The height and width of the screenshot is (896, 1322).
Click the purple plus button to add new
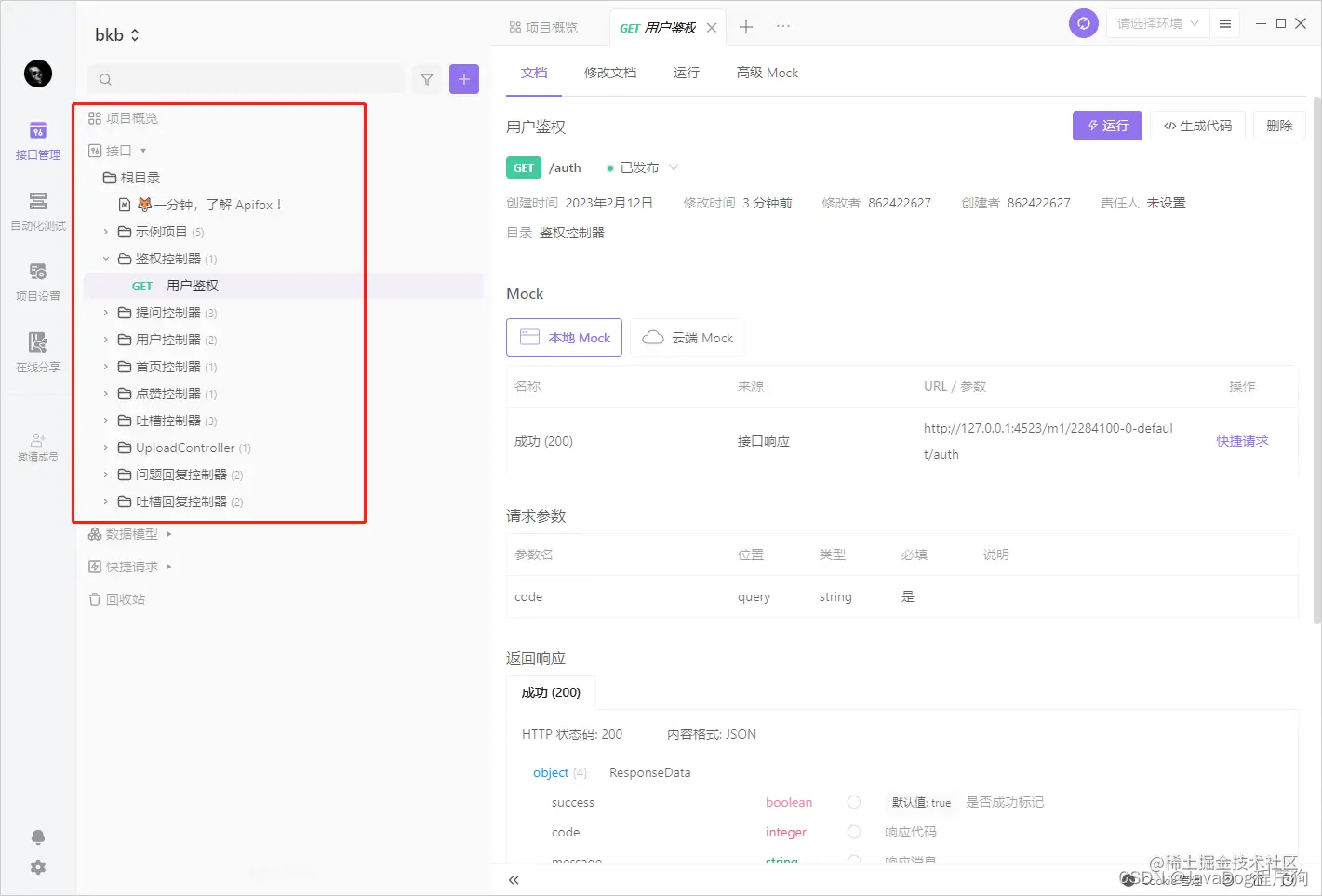tap(463, 79)
